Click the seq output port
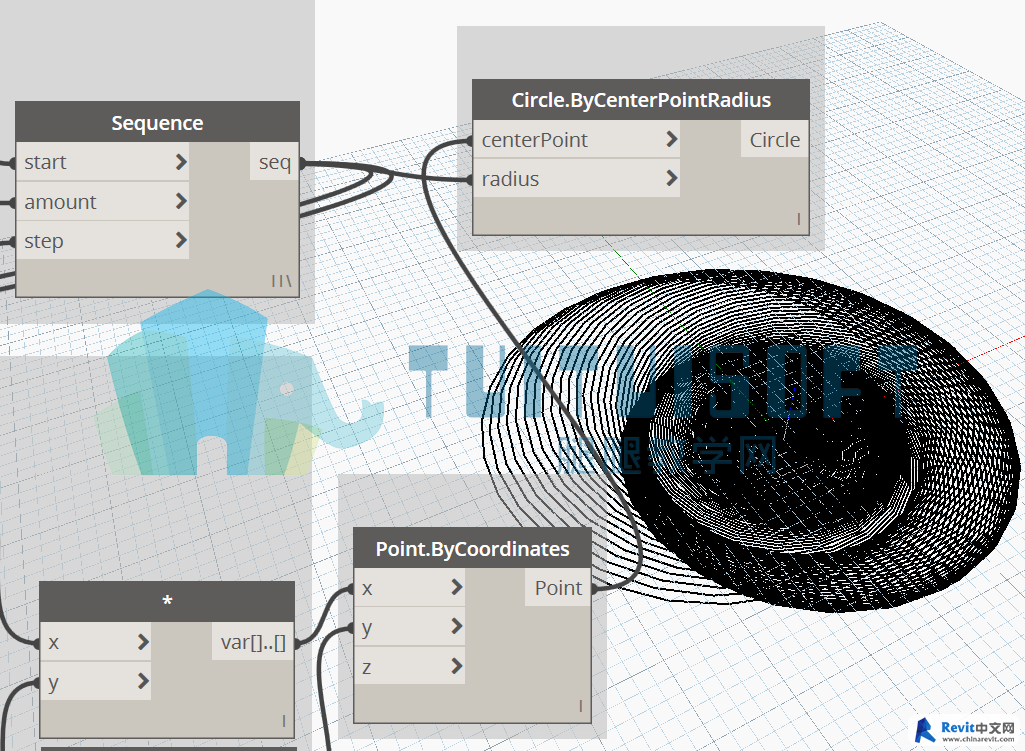The image size is (1025, 751). pos(275,162)
